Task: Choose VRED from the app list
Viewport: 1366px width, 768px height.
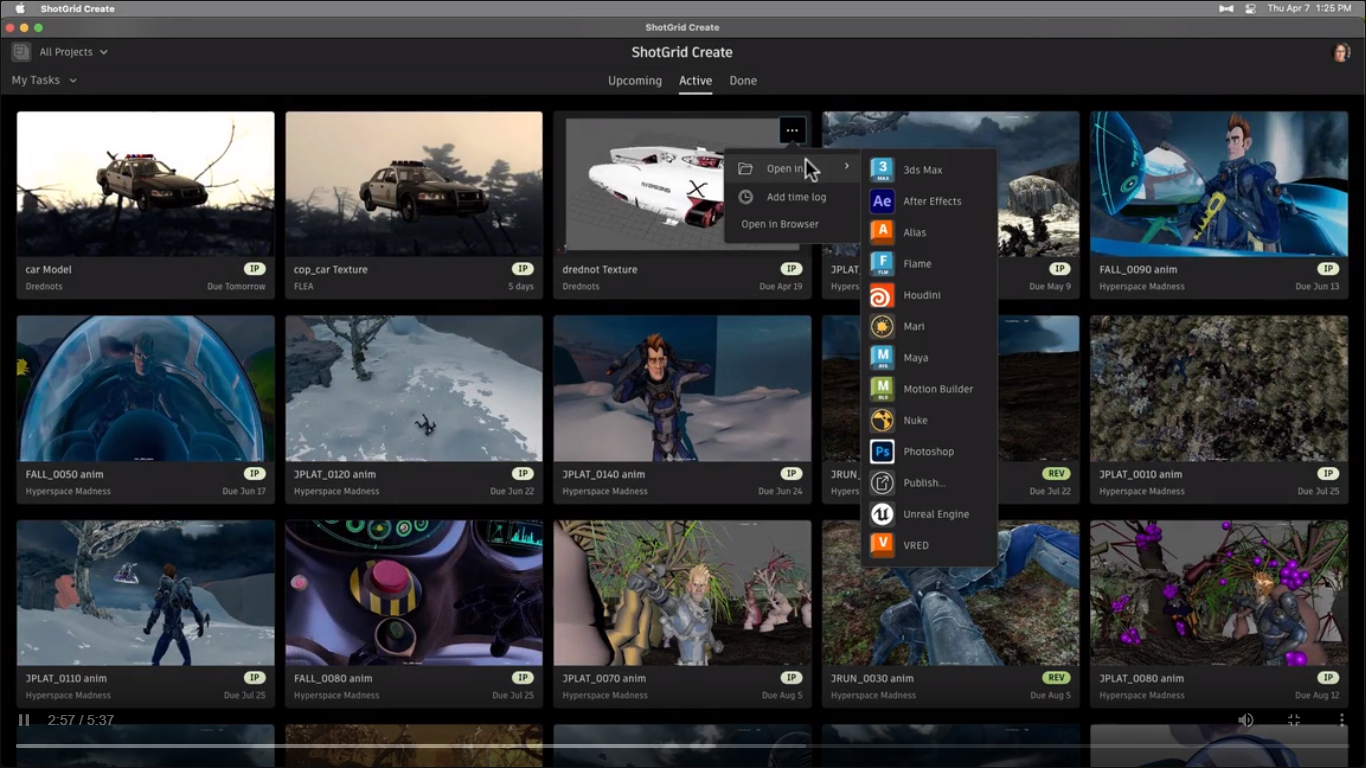Action: (928, 545)
